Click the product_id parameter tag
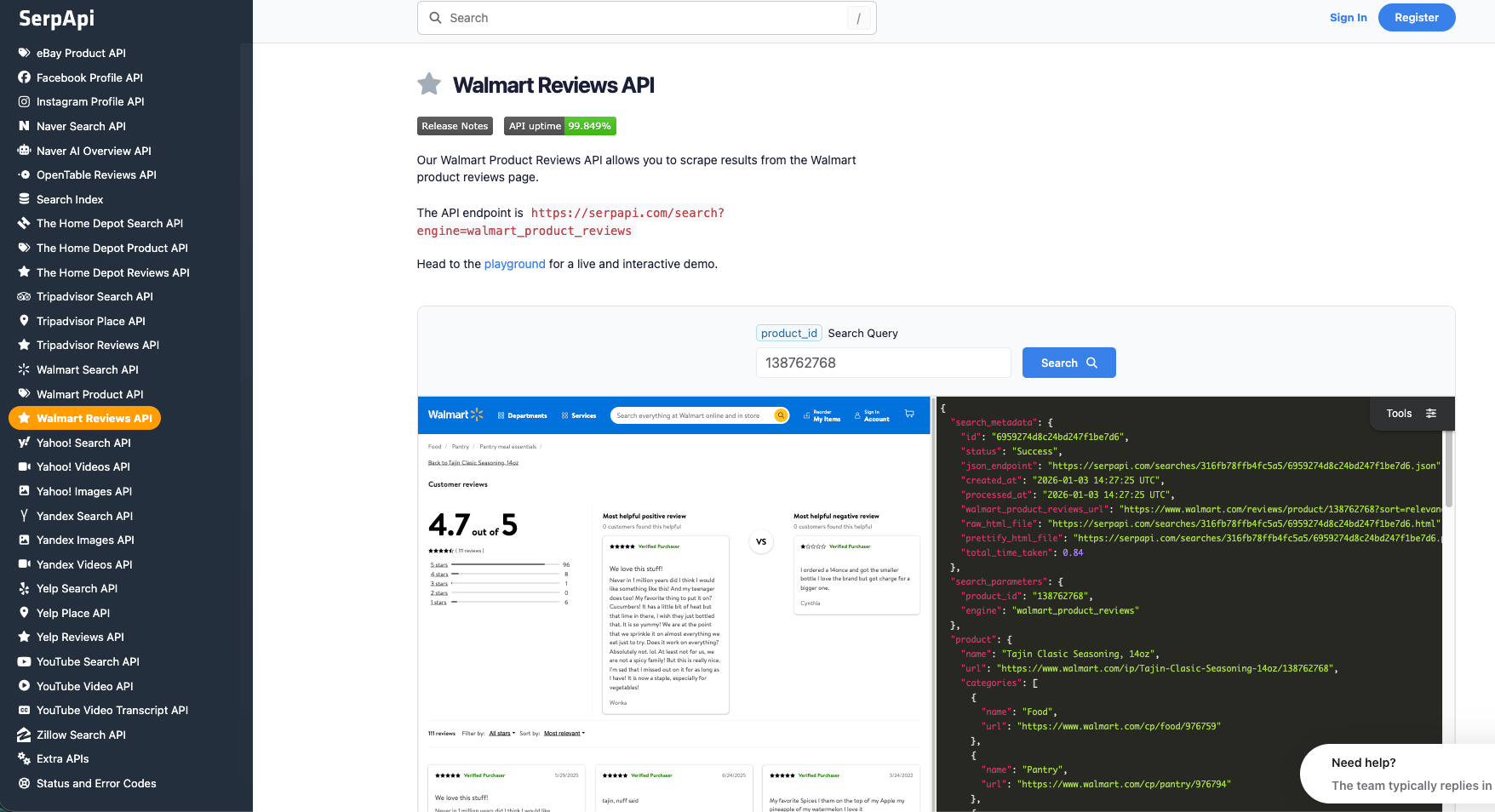Screen dimensions: 1495x812 pos(788,333)
